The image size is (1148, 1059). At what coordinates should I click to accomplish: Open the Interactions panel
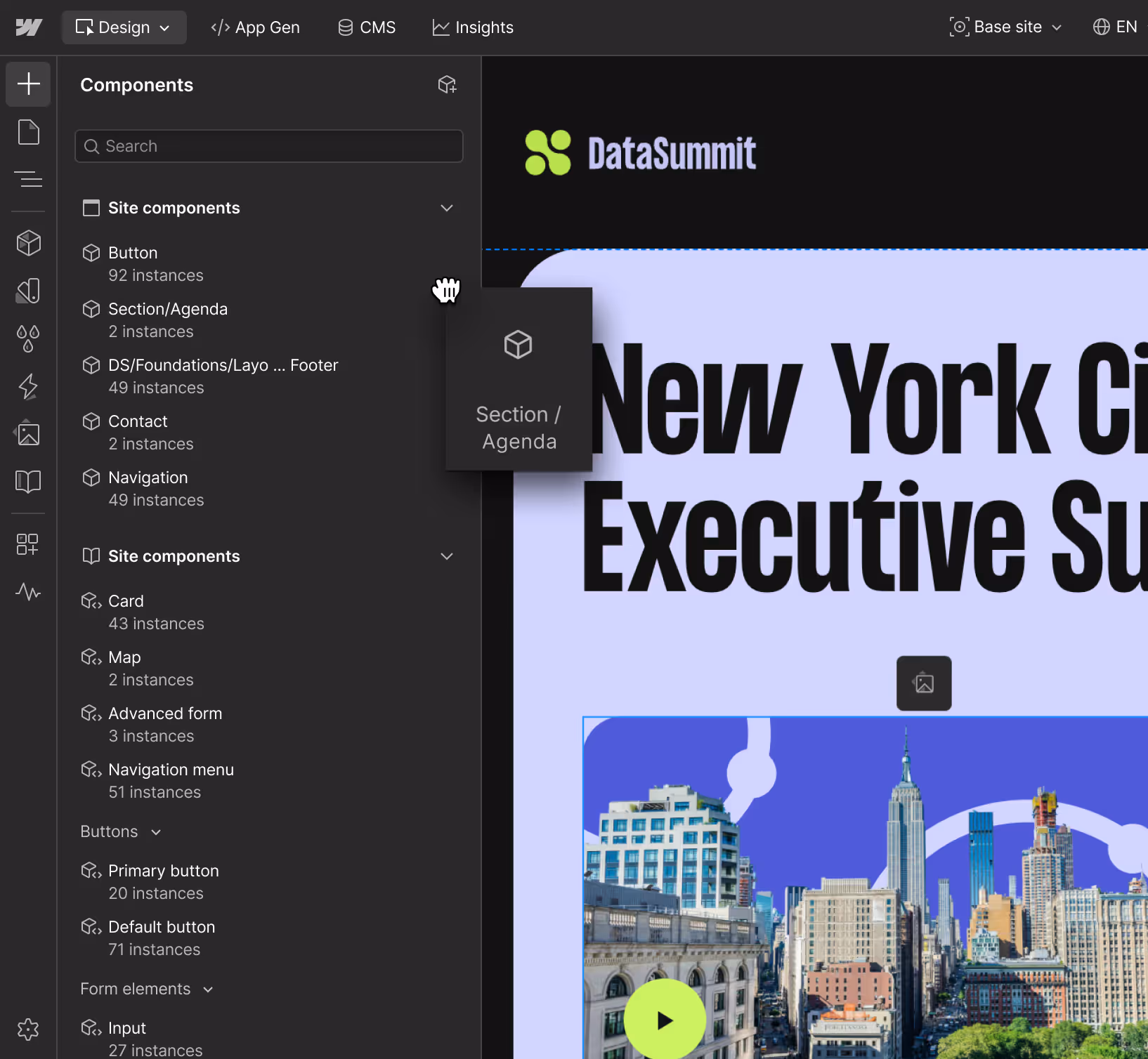[28, 386]
